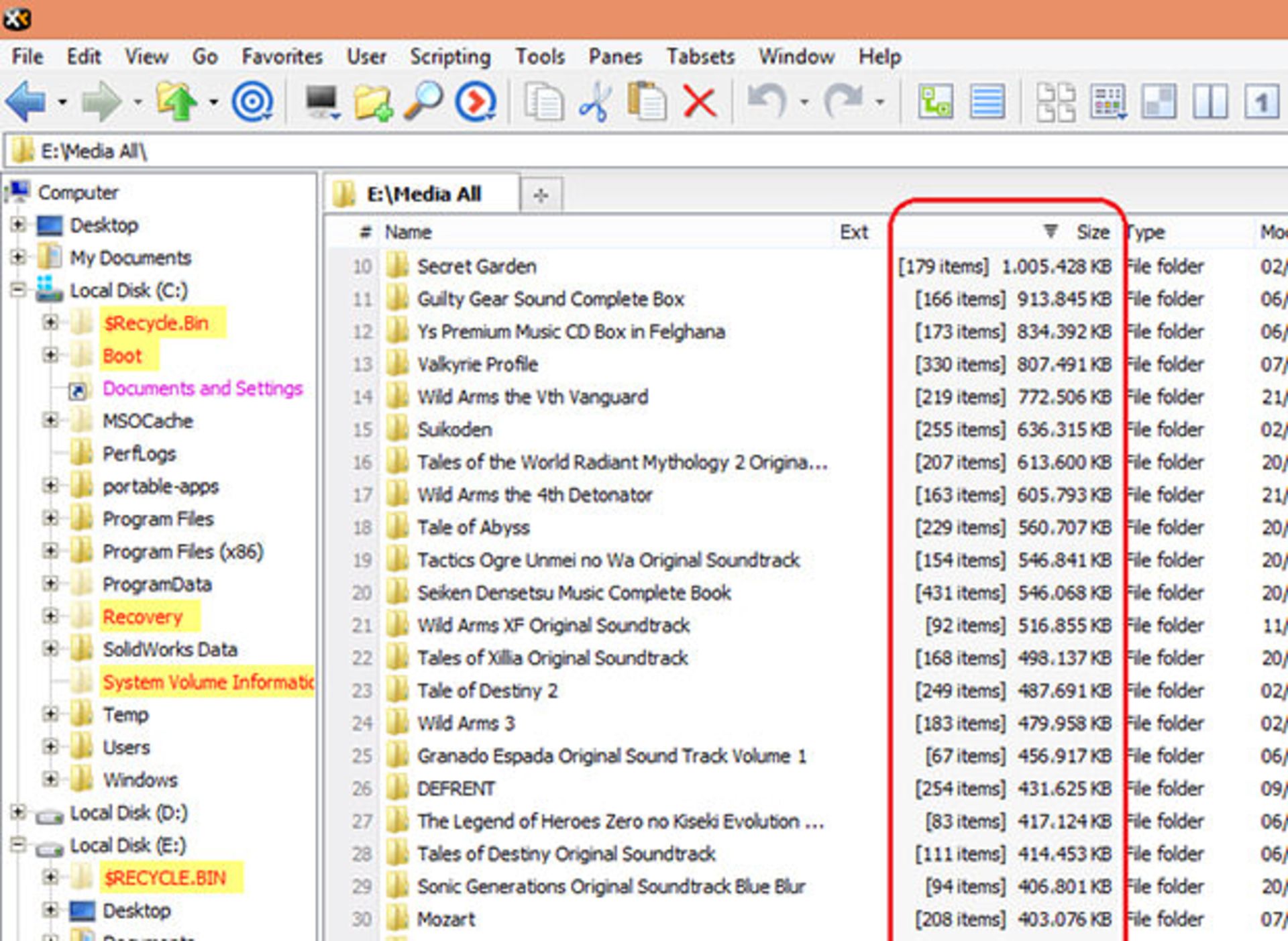Select the Secret Garden folder row
This screenshot has width=1288, height=941.
(x=477, y=266)
